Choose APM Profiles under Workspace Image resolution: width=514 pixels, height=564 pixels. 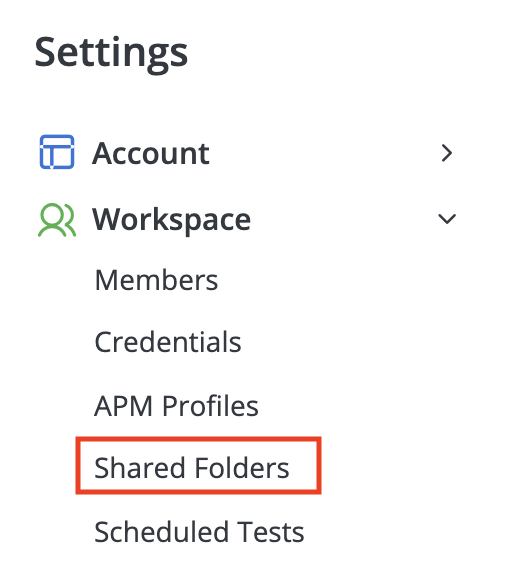pos(176,405)
